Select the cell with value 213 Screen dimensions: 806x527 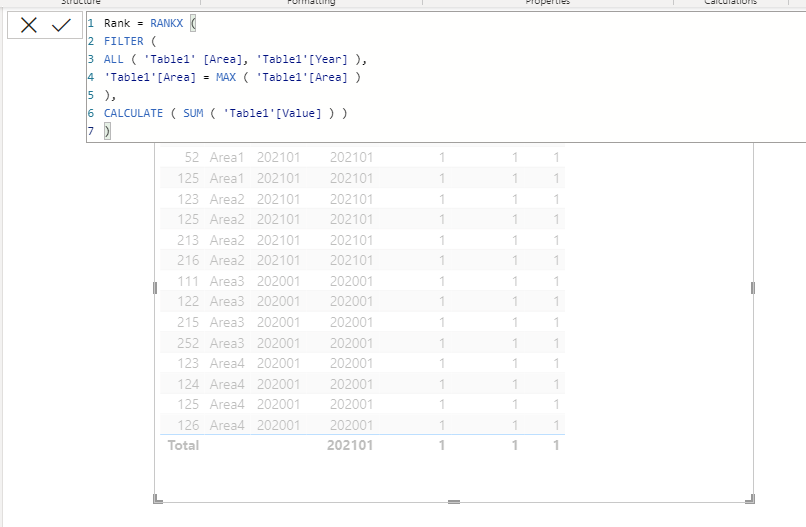[188, 240]
